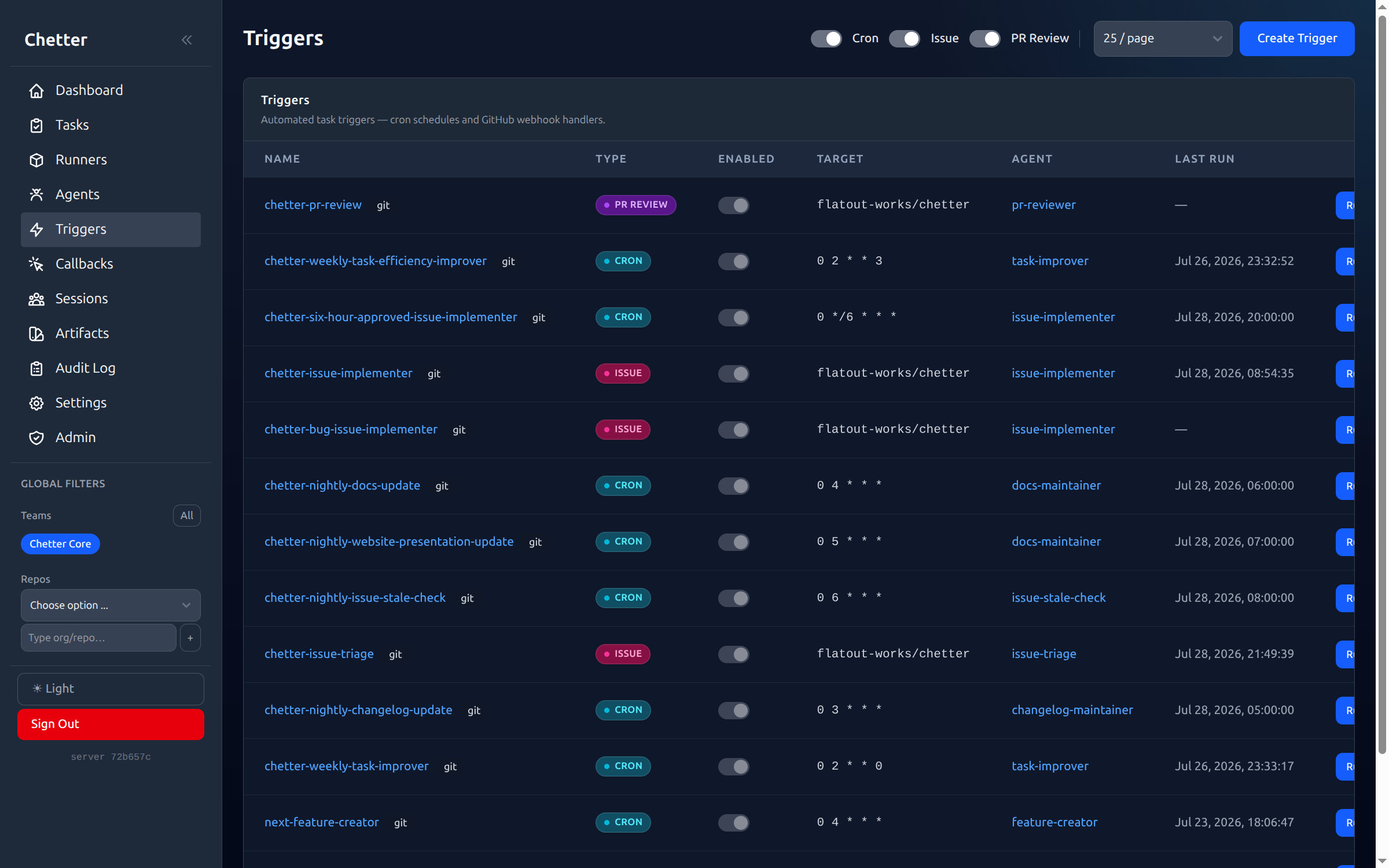Toggle the PR Review filter switch
This screenshot has width=1389, height=868.
[x=985, y=39]
